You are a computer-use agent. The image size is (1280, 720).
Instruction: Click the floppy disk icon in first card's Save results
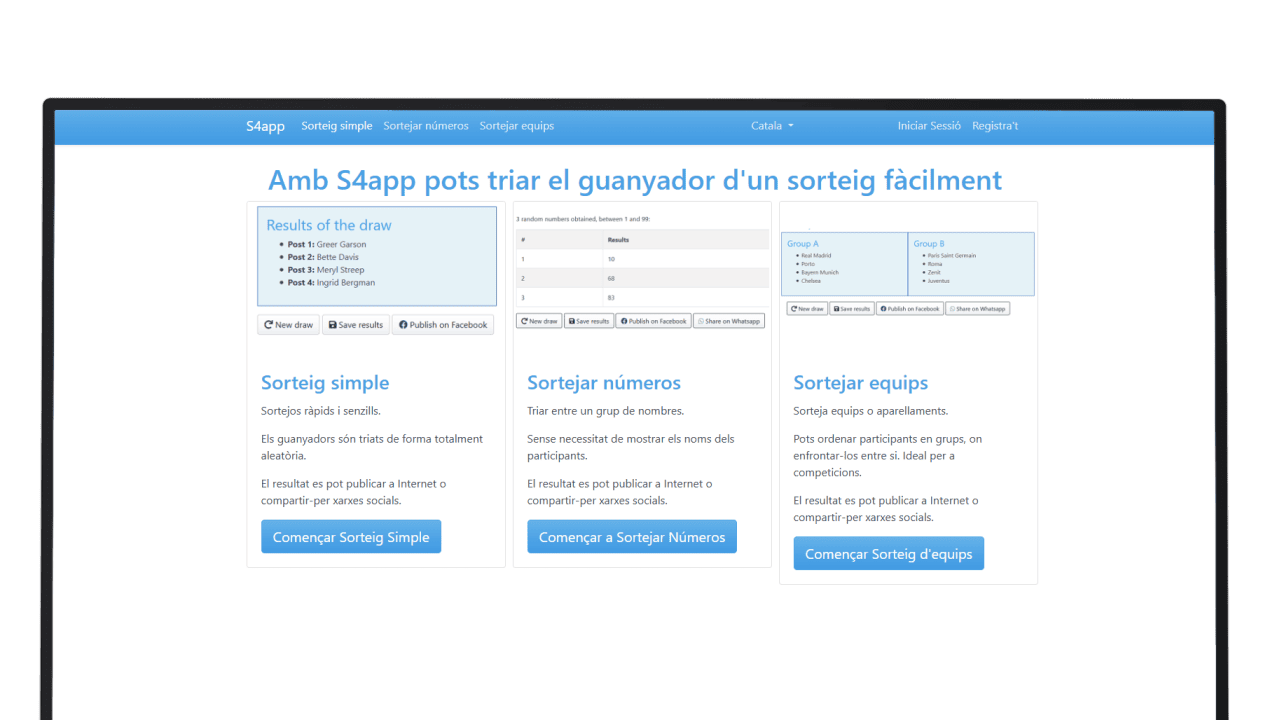pyautogui.click(x=332, y=325)
